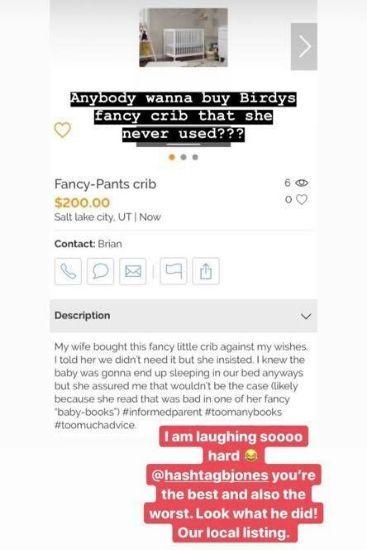This screenshot has width=367, height=550.
Task: Collapse the Description section chevron
Action: (x=306, y=316)
